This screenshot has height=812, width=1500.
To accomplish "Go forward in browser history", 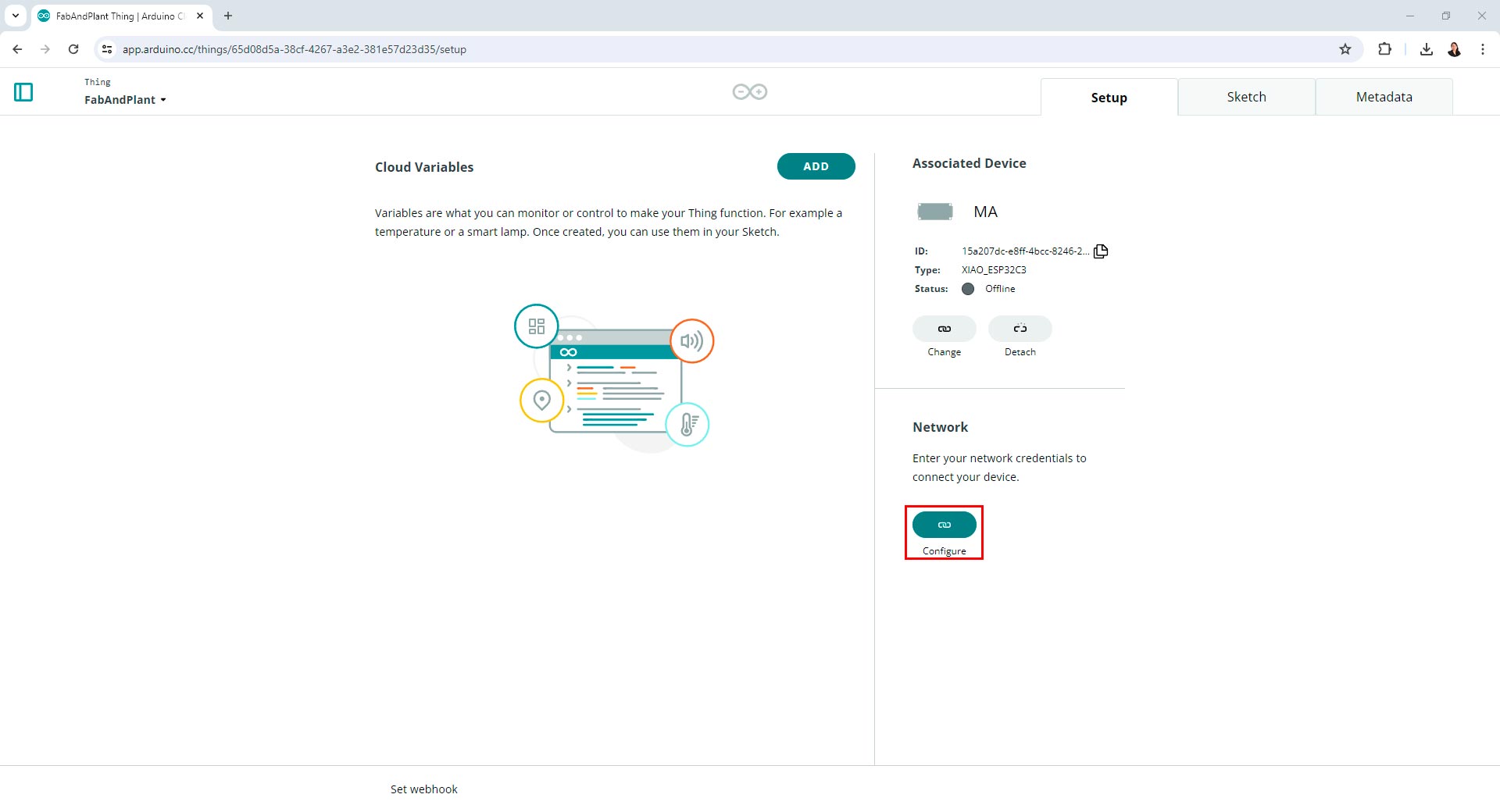I will [45, 49].
